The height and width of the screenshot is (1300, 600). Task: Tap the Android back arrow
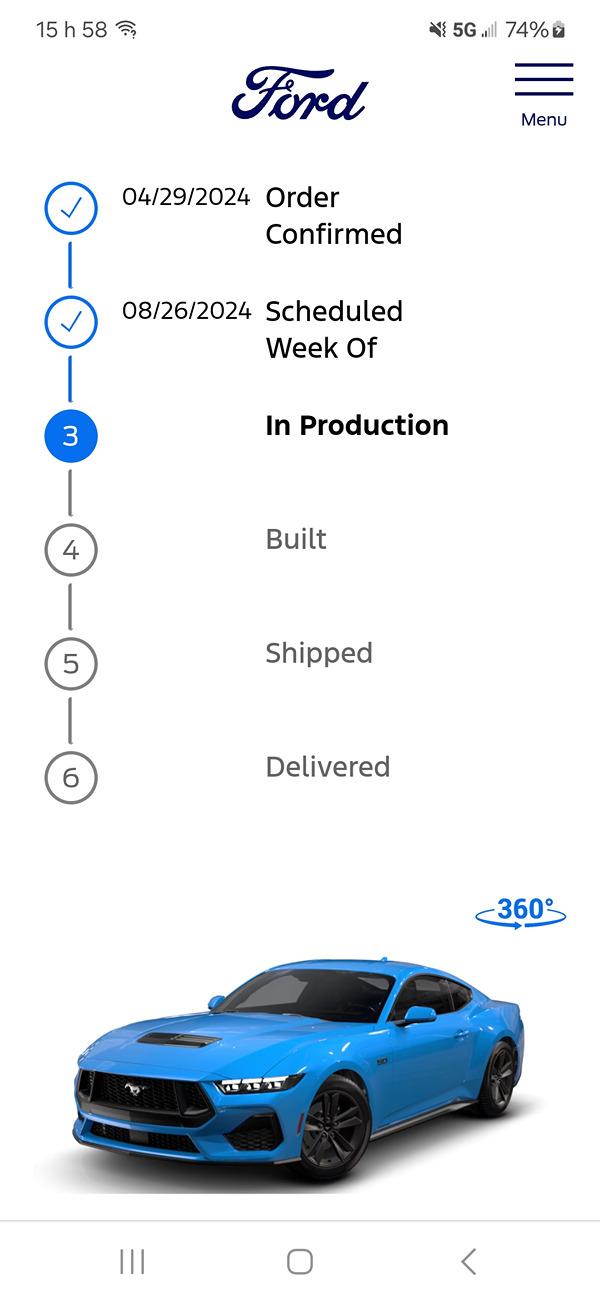468,1261
